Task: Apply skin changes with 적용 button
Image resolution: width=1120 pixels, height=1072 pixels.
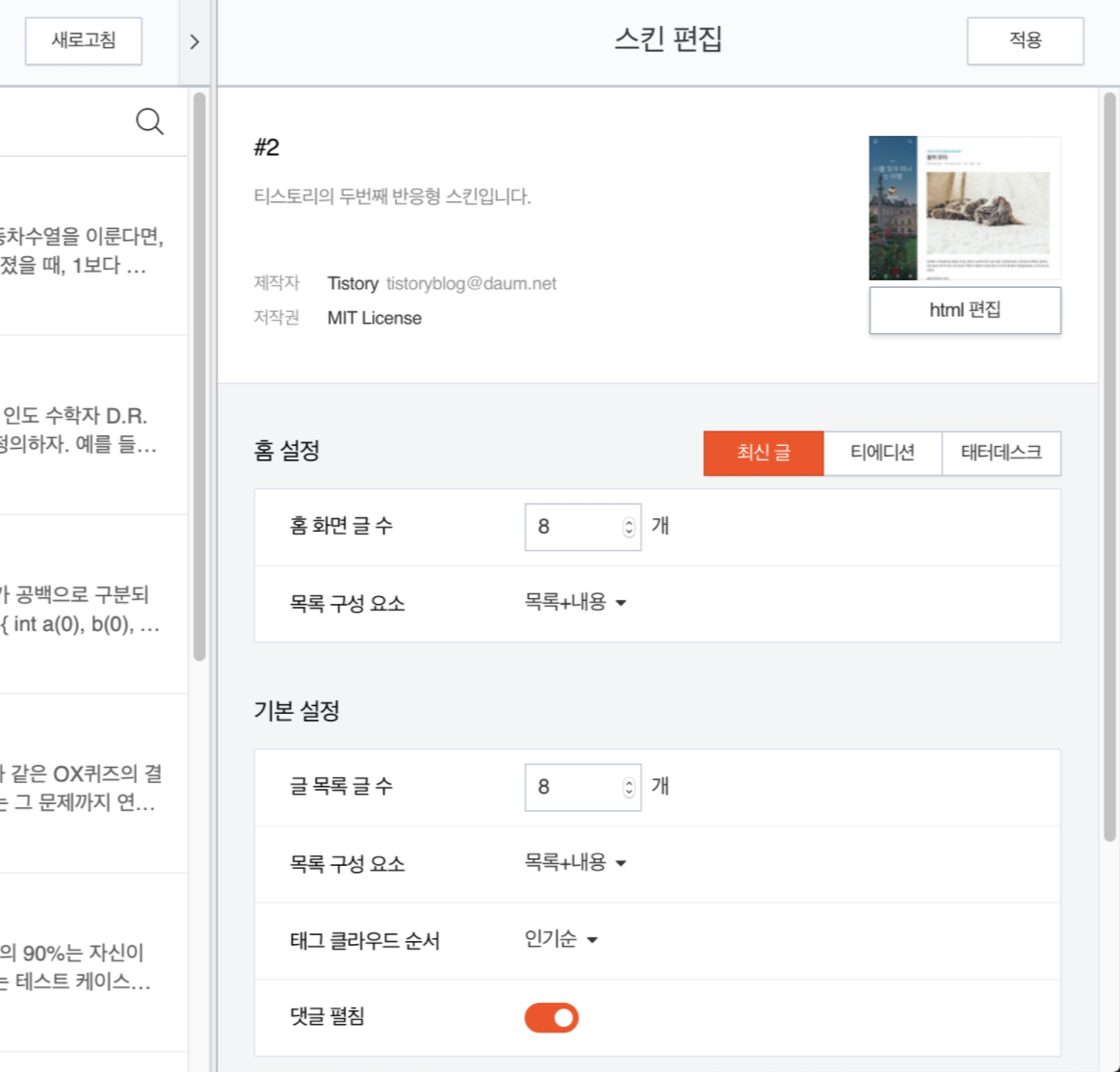Action: (1025, 40)
